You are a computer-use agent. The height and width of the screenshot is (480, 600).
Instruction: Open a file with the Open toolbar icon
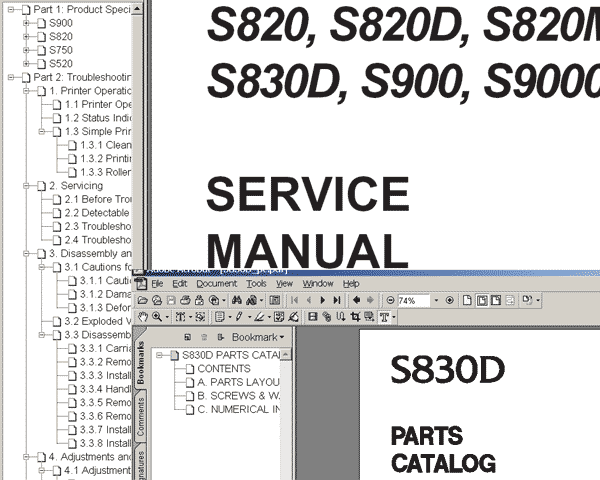143,300
